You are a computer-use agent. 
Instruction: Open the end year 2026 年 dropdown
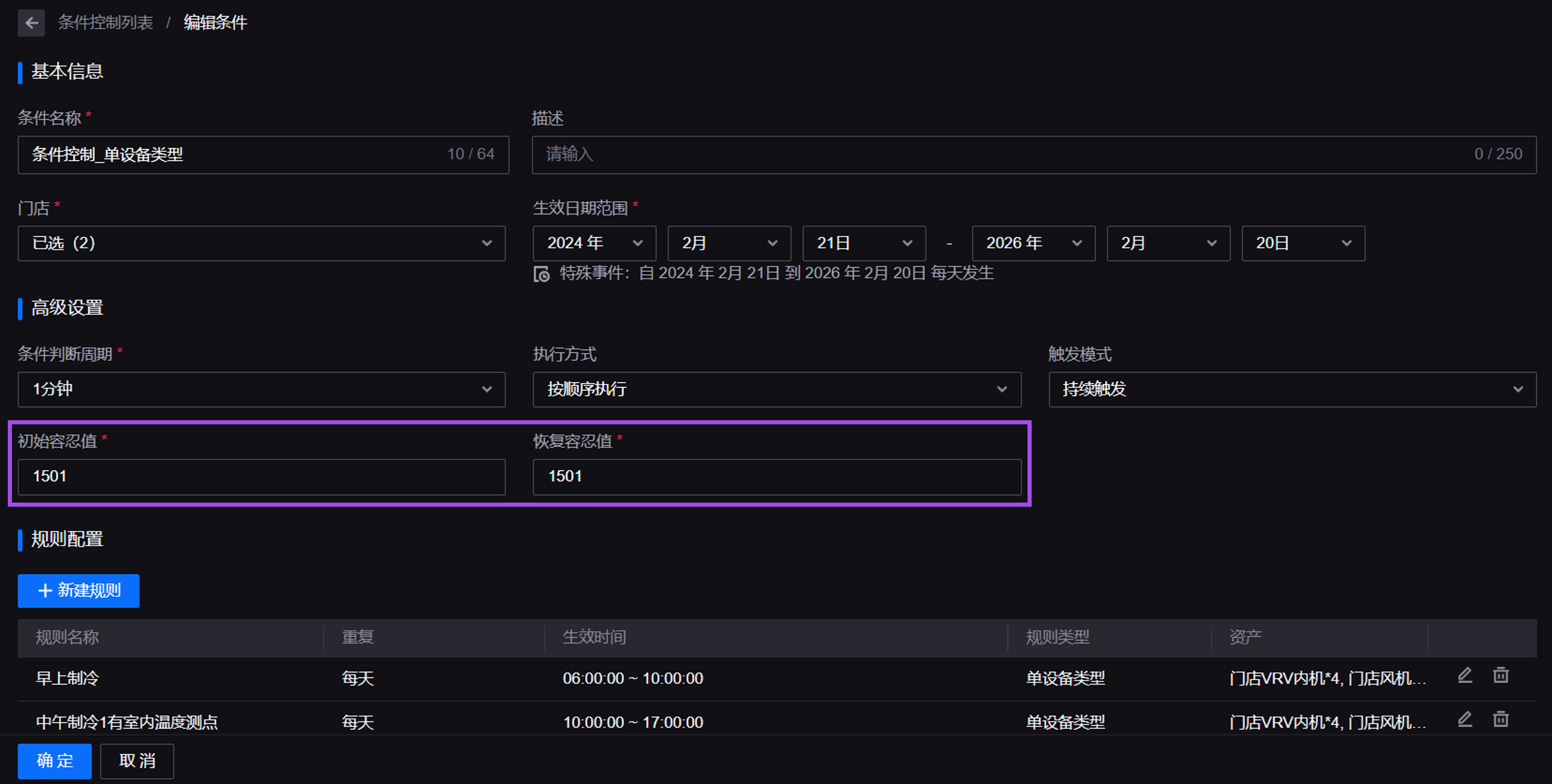[x=1033, y=243]
